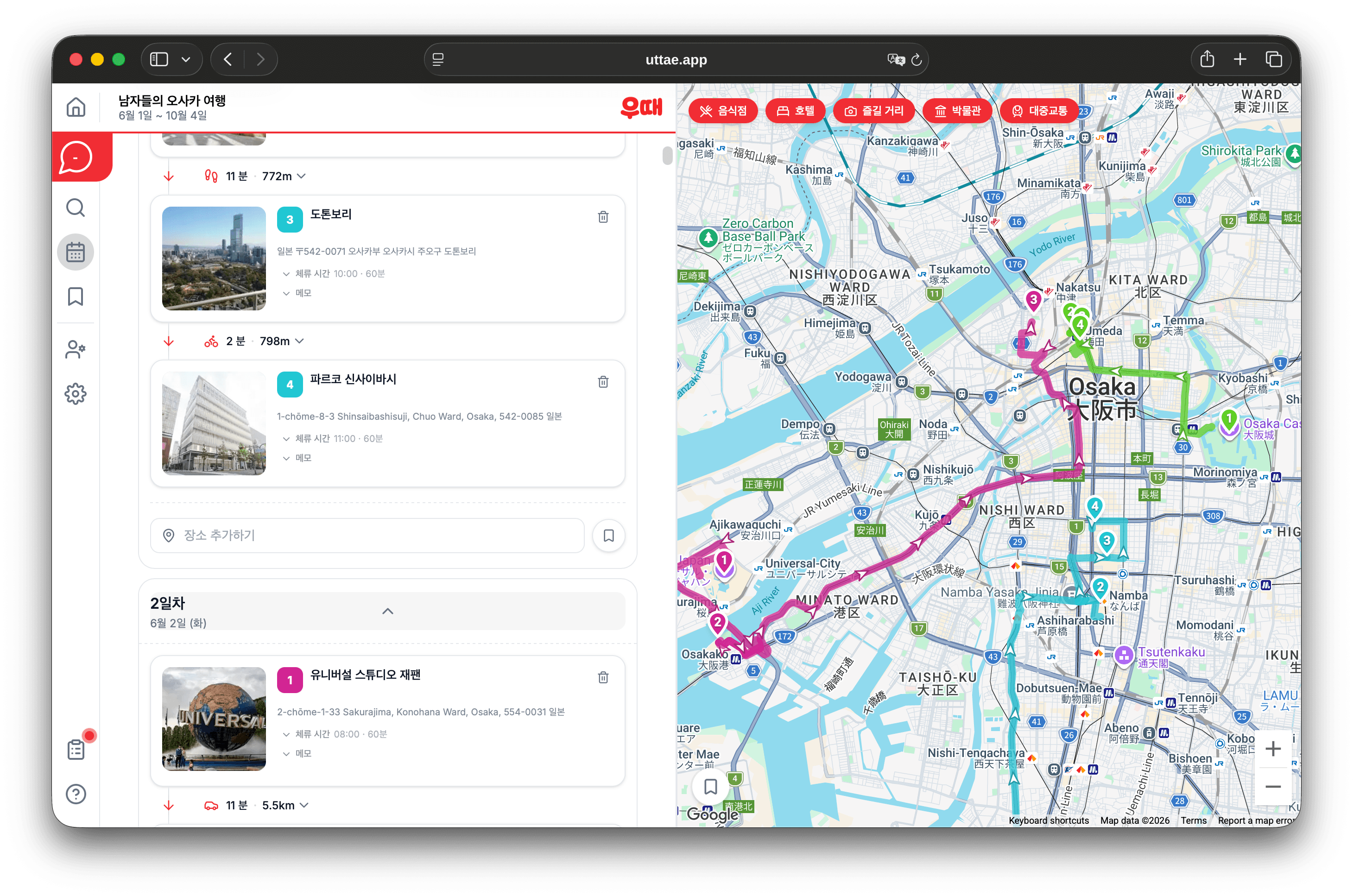Screen dimensions: 1353x896
Task: Open the gear settings sidebar icon
Action: [76, 394]
